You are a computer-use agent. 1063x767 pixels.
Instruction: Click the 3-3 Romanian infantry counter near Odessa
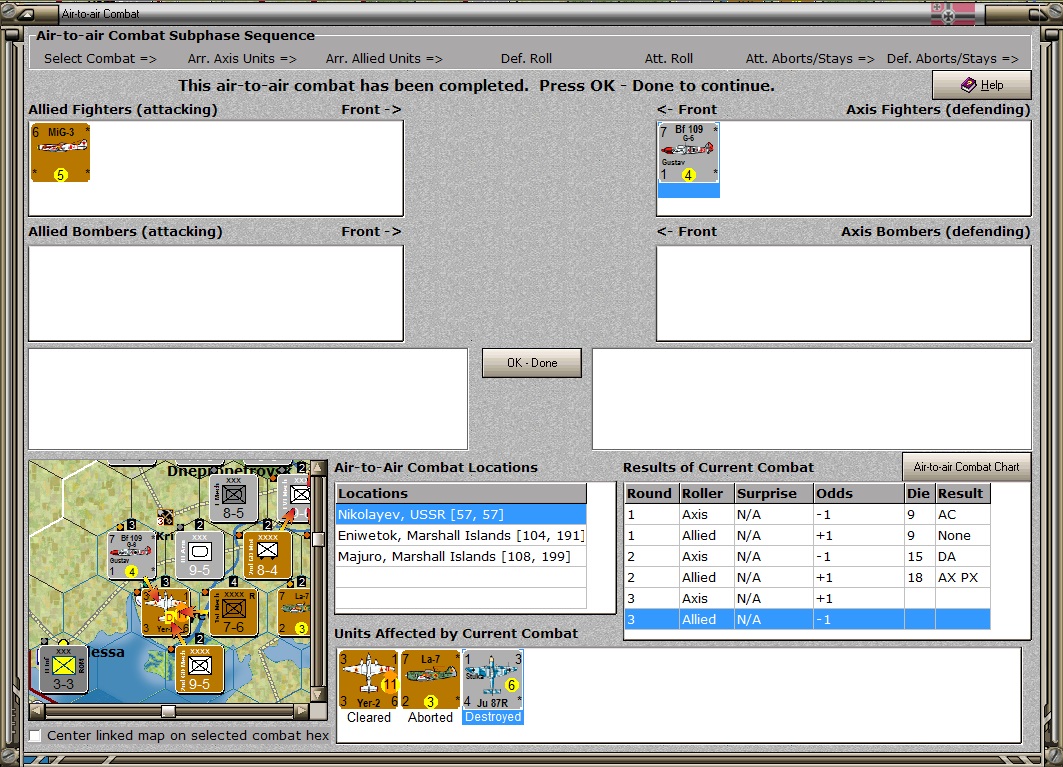pos(64,669)
